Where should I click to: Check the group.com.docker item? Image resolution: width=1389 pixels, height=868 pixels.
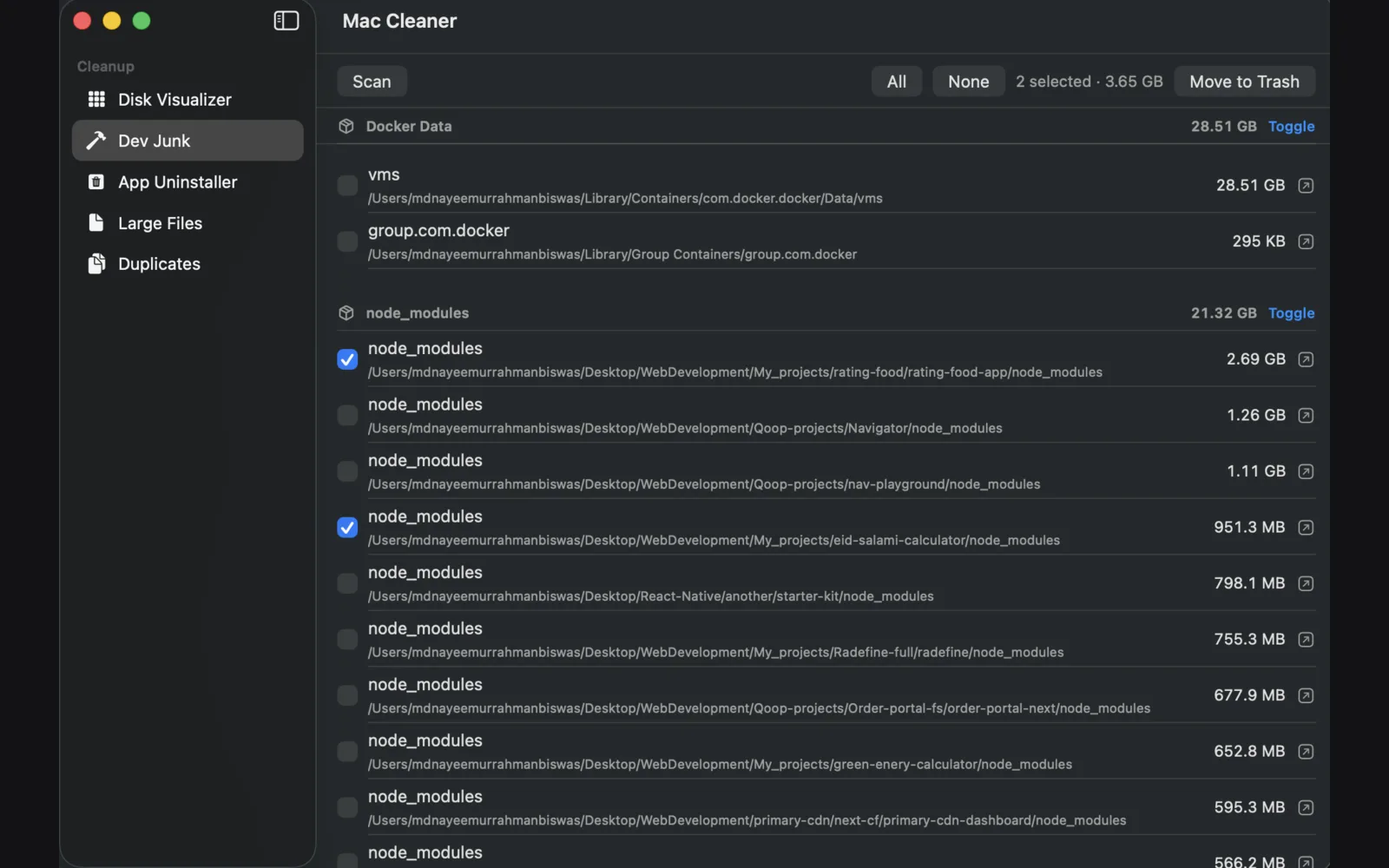coord(347,241)
